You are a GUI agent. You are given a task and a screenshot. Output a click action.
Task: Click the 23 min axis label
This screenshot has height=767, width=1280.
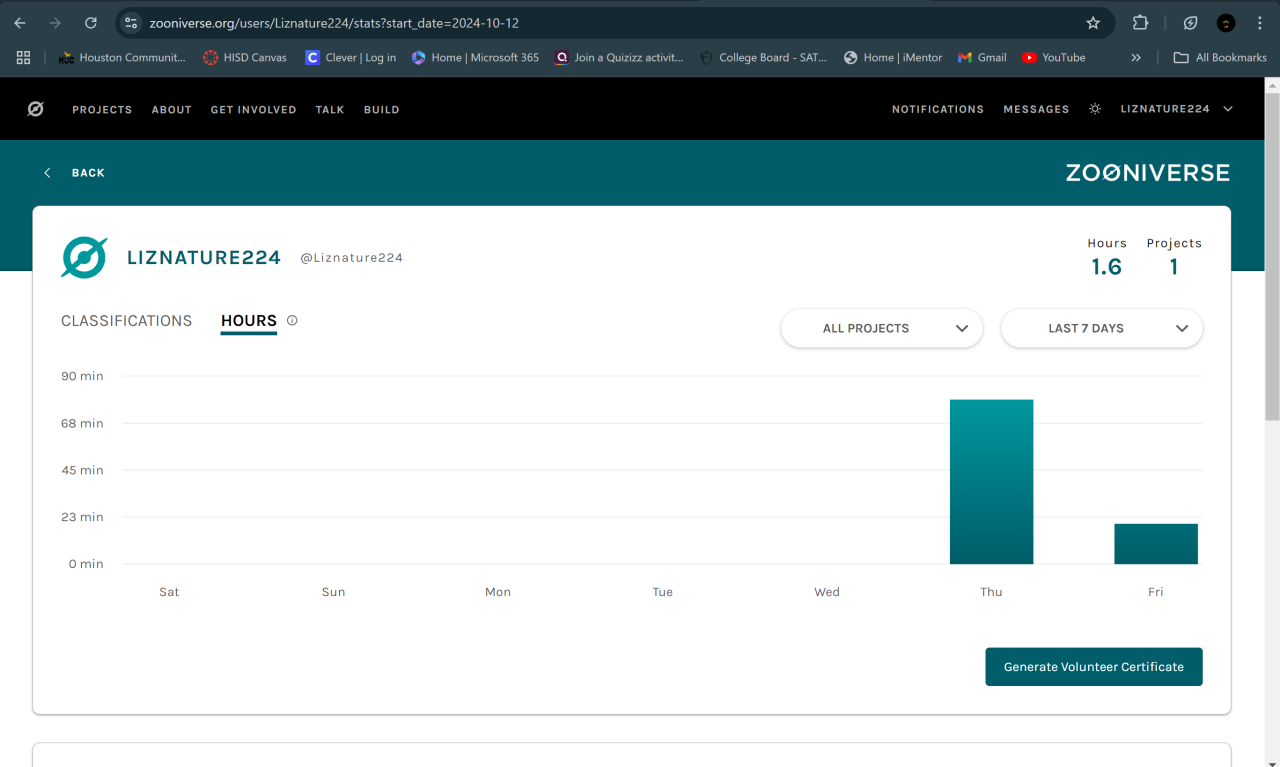tap(82, 517)
